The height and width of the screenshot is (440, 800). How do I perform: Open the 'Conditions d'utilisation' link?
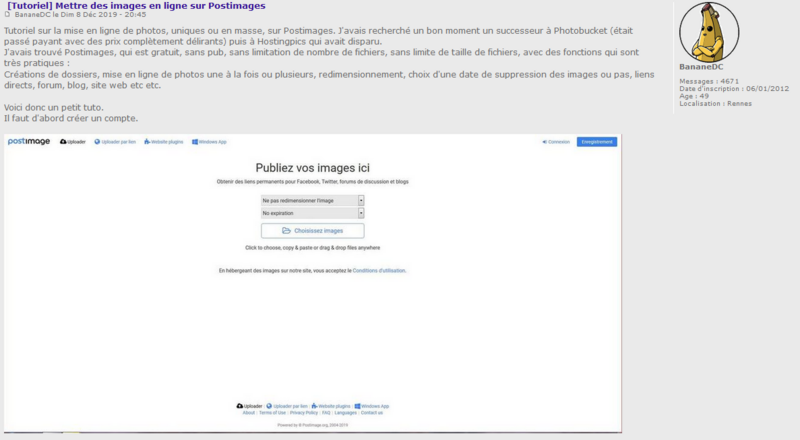(x=379, y=271)
